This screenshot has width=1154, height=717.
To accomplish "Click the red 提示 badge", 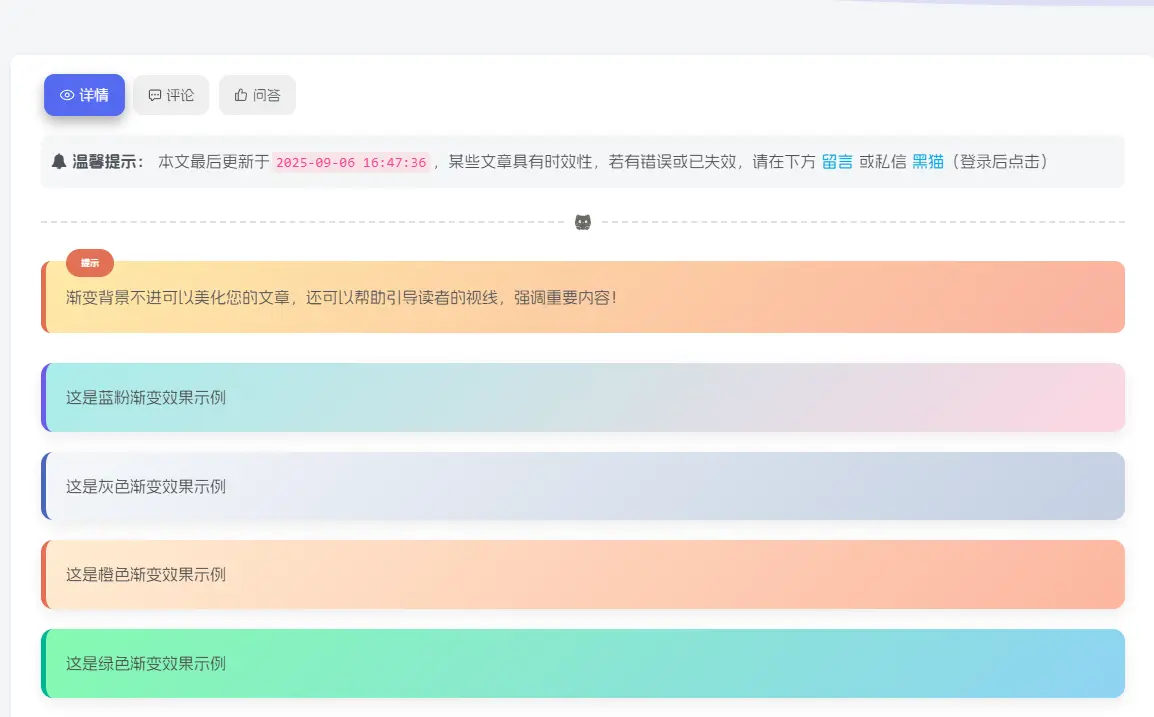I will tap(90, 263).
